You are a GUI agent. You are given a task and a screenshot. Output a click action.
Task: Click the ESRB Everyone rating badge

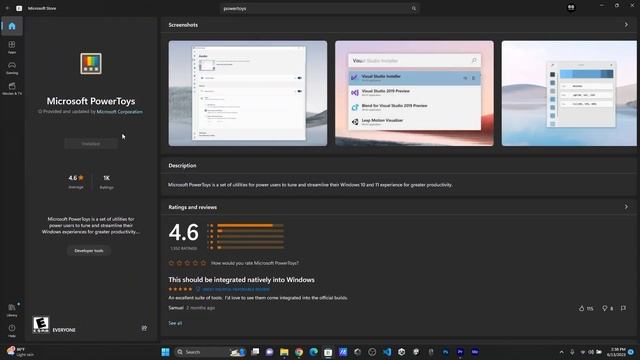pyautogui.click(x=41, y=325)
